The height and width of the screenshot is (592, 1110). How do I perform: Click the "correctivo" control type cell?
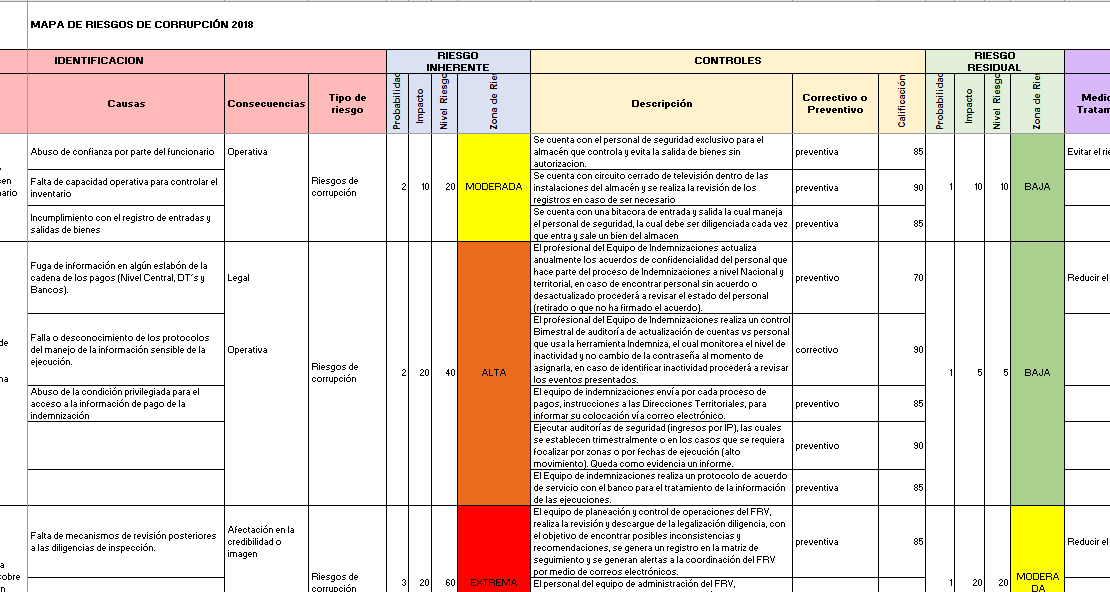pyautogui.click(x=835, y=350)
